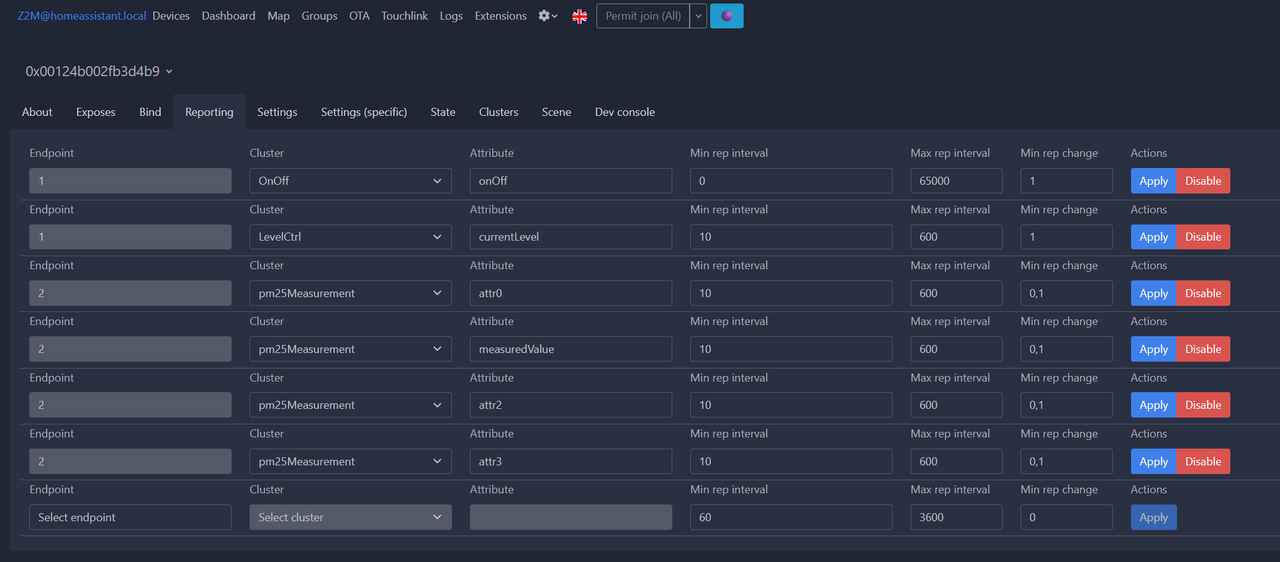
Task: Disable onOff reporting
Action: click(1203, 181)
